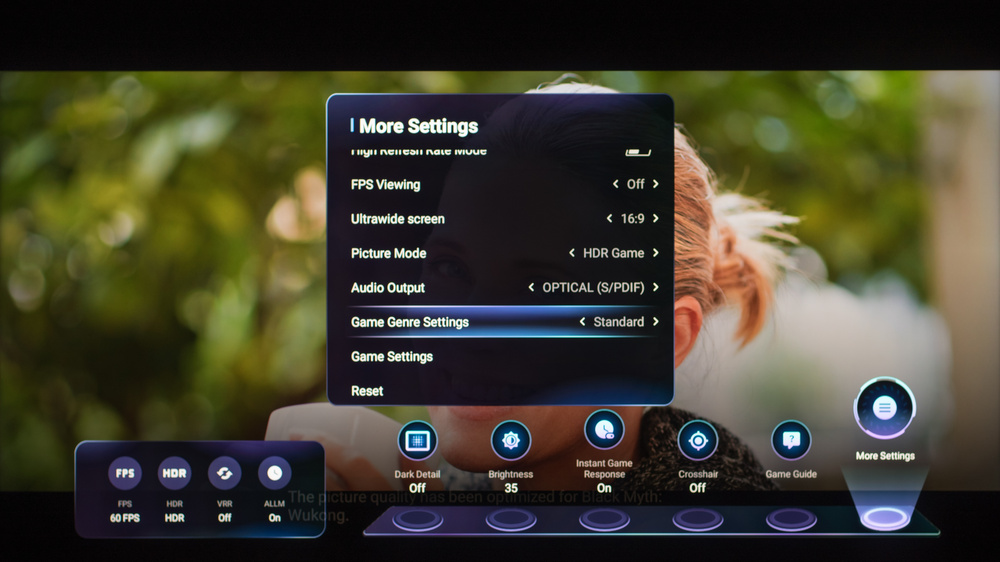Click the glowing pad under More Settings
1000x562 pixels.
(884, 519)
